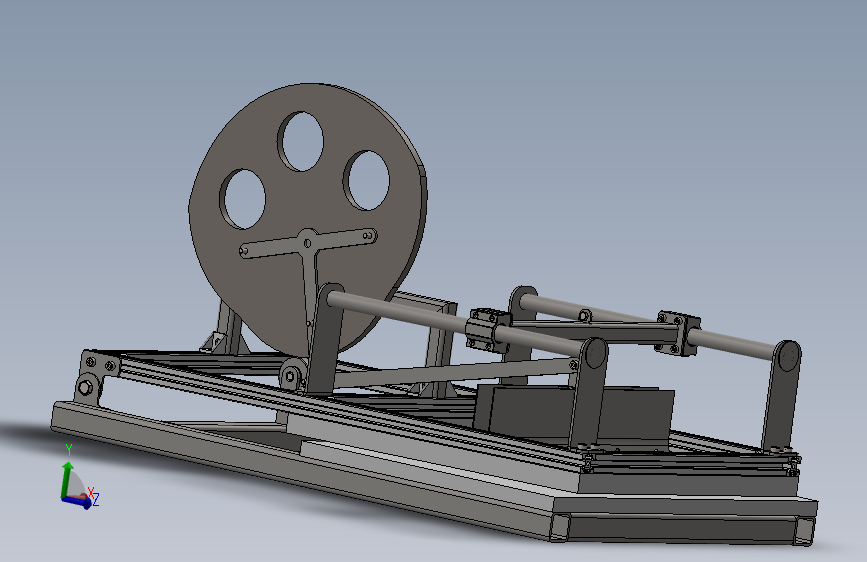Screen dimensions: 867x562
Task: Select the angle bracket under the disc's left side
Action: (216, 342)
